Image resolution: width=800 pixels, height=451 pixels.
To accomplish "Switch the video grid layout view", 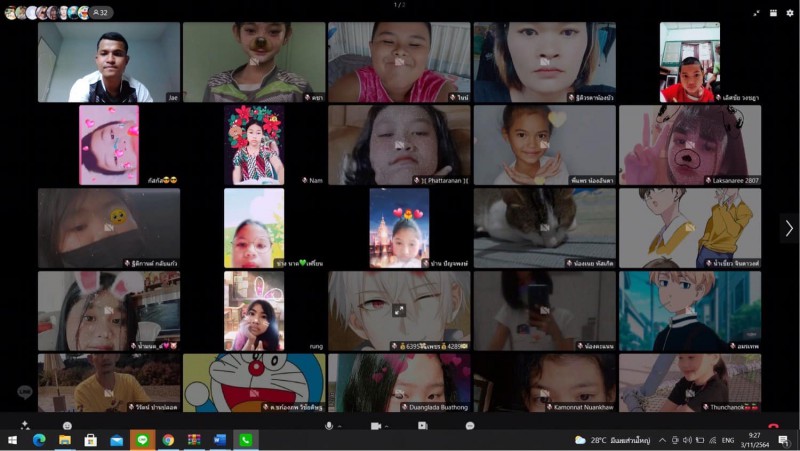I will click(x=773, y=13).
